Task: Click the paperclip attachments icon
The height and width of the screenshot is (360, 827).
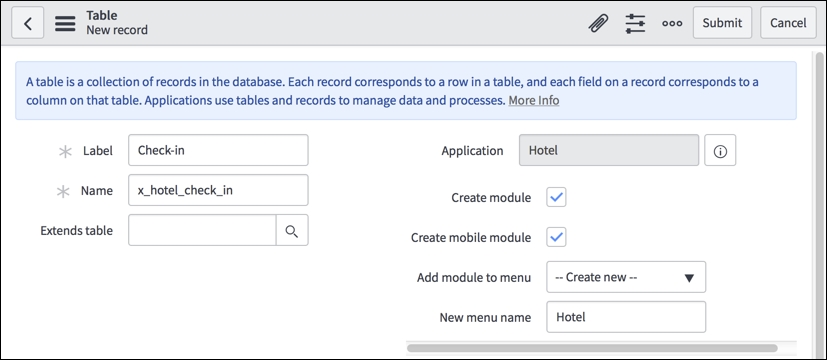Action: pyautogui.click(x=598, y=23)
